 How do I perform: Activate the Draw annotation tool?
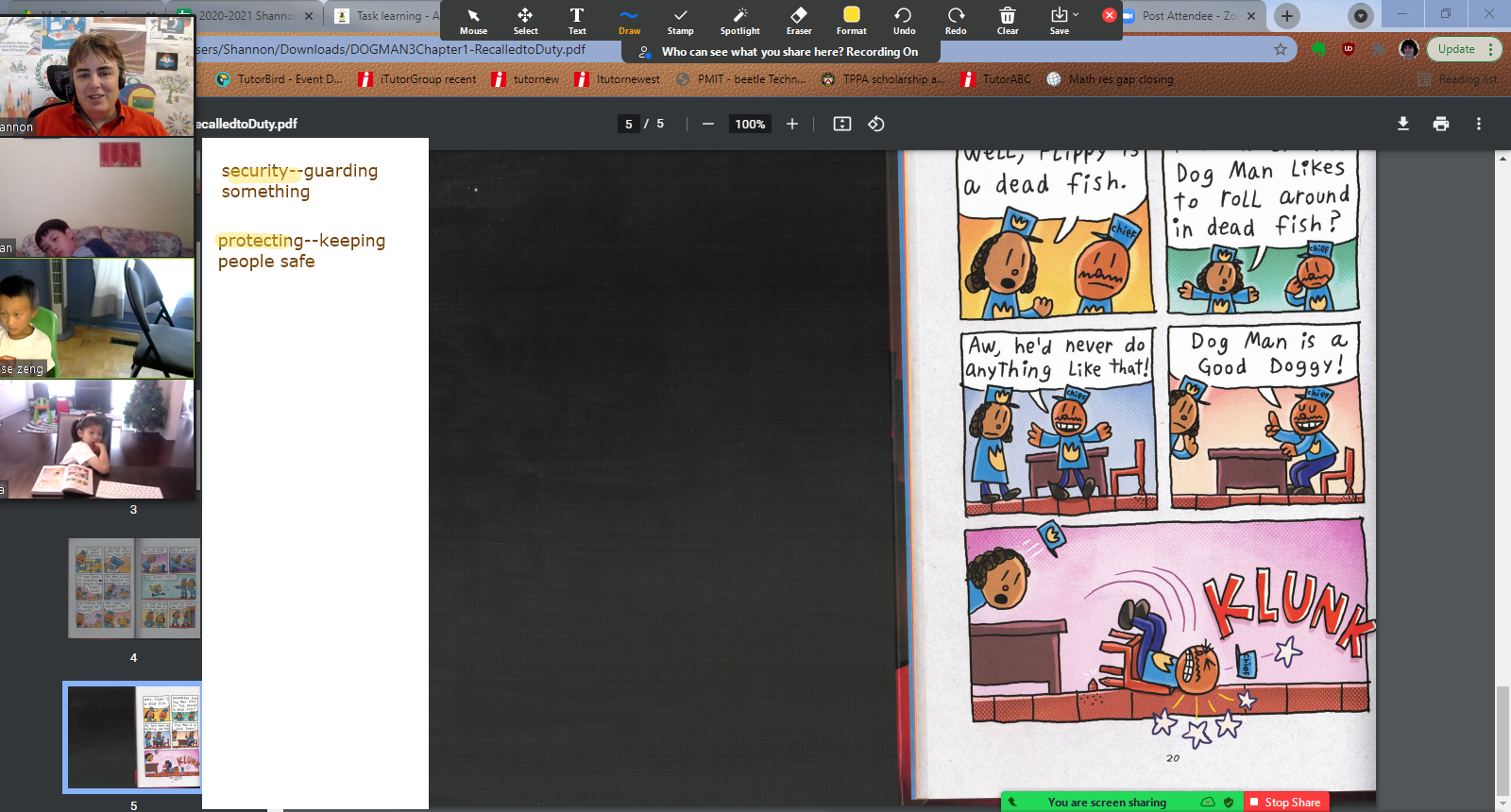pos(629,21)
